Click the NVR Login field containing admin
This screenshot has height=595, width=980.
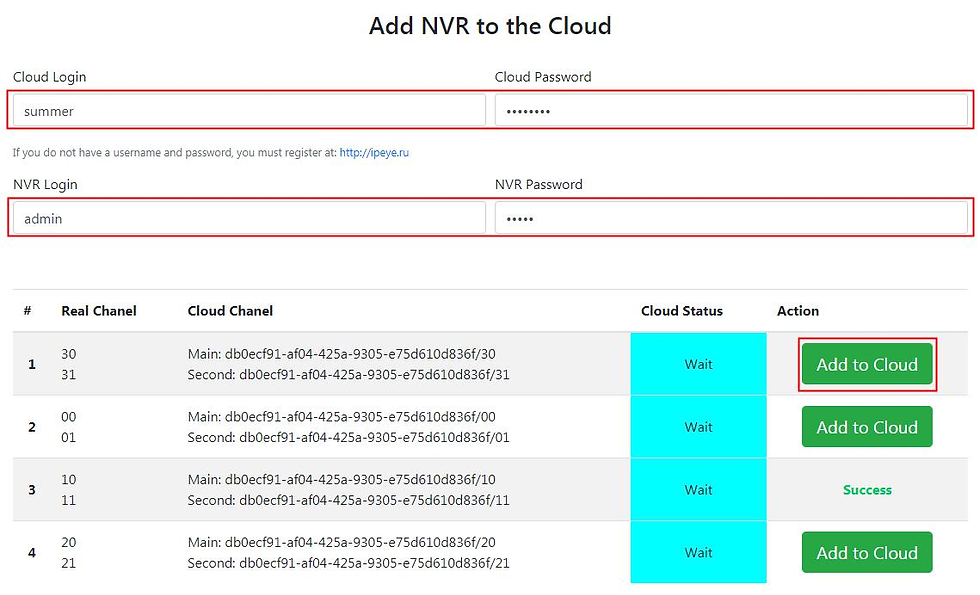pyautogui.click(x=249, y=218)
